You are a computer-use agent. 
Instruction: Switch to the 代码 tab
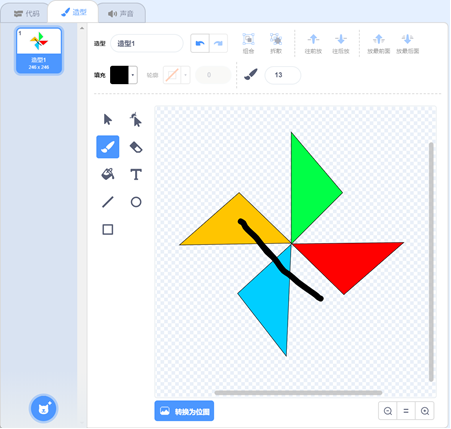[x=26, y=14]
